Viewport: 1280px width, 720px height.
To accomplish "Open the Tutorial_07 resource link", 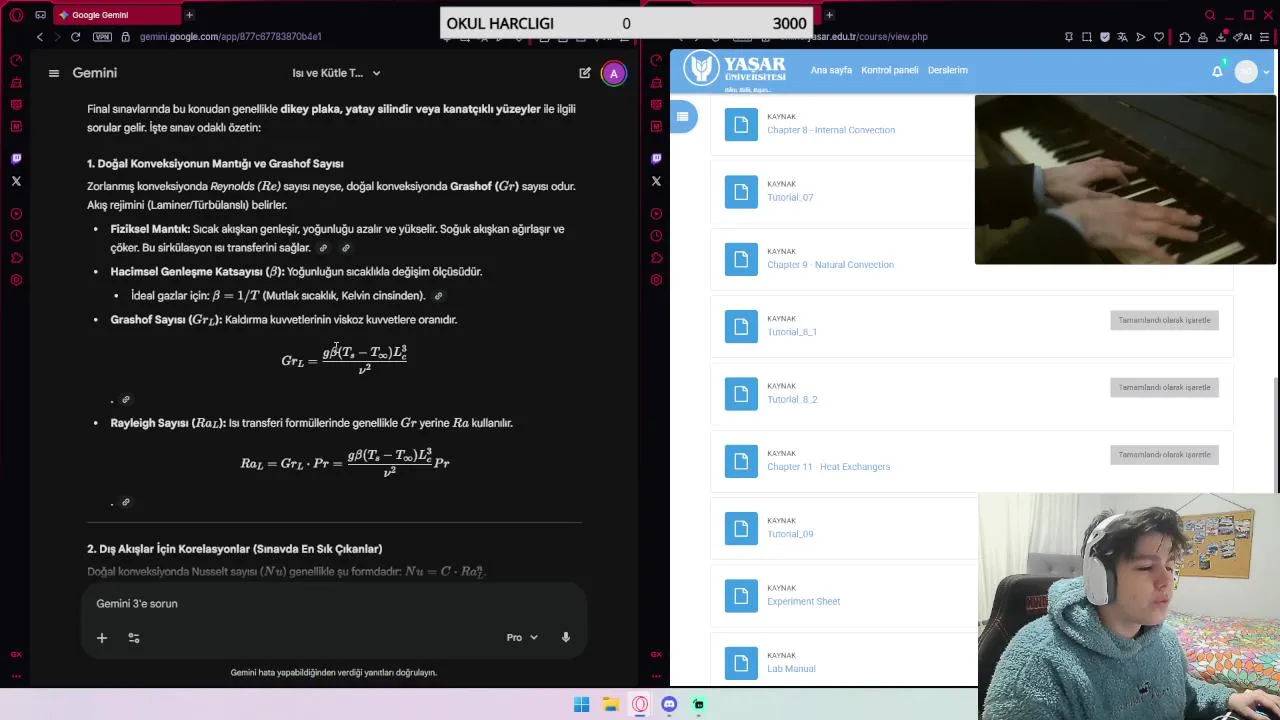I will pos(790,197).
